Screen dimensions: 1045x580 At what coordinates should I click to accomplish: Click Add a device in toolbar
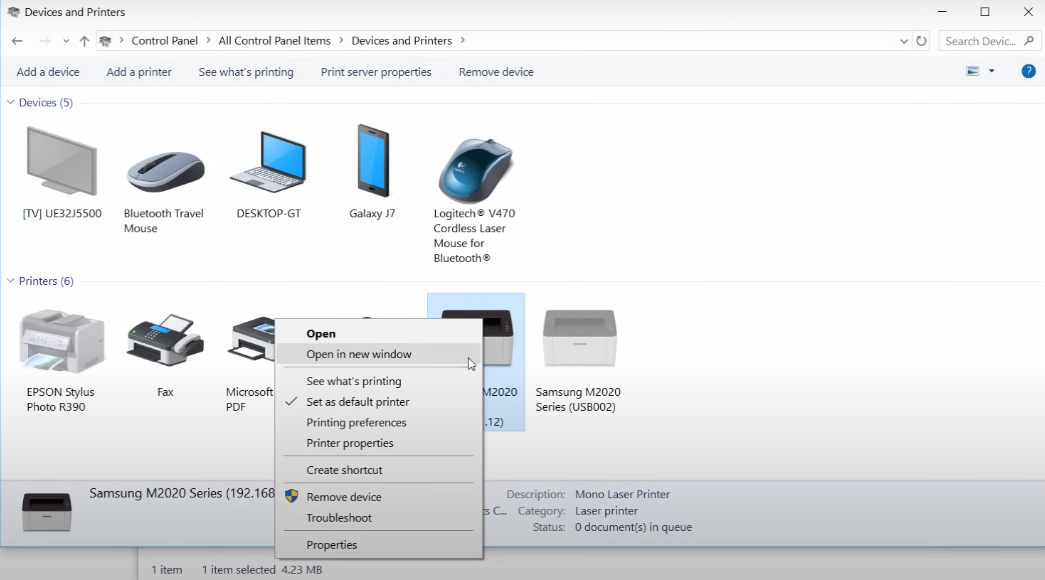pyautogui.click(x=48, y=72)
